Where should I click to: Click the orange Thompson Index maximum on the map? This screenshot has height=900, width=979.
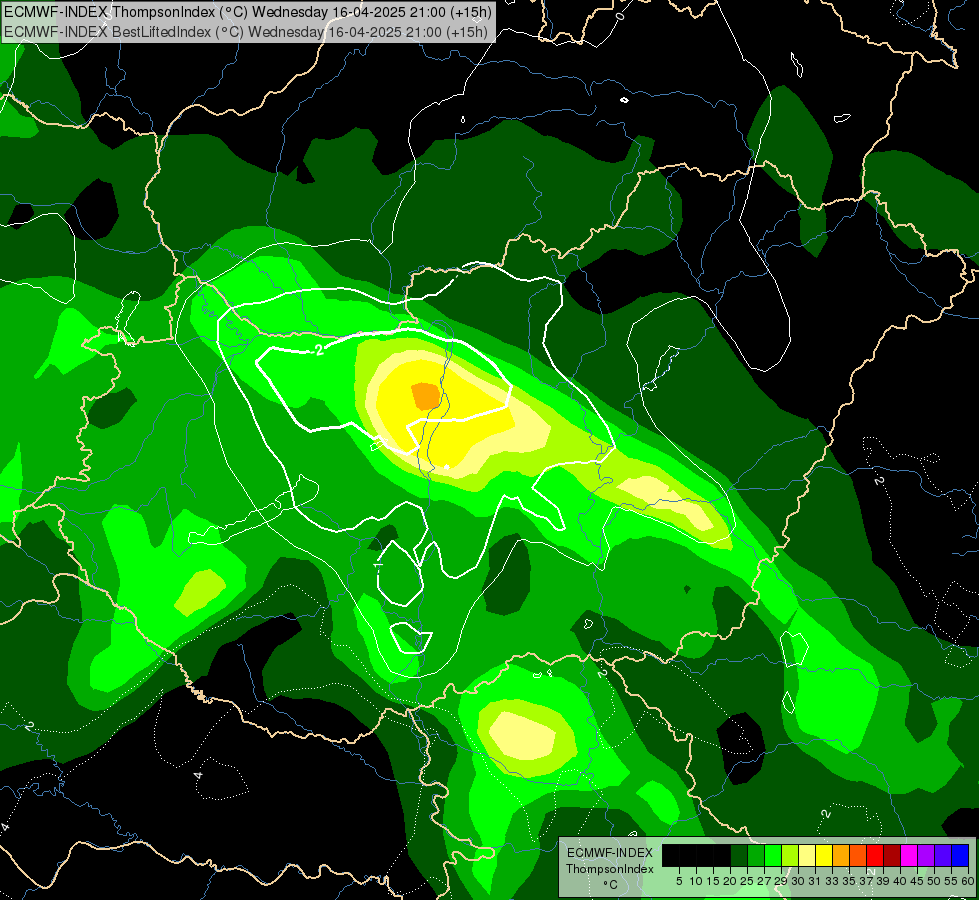pos(426,396)
